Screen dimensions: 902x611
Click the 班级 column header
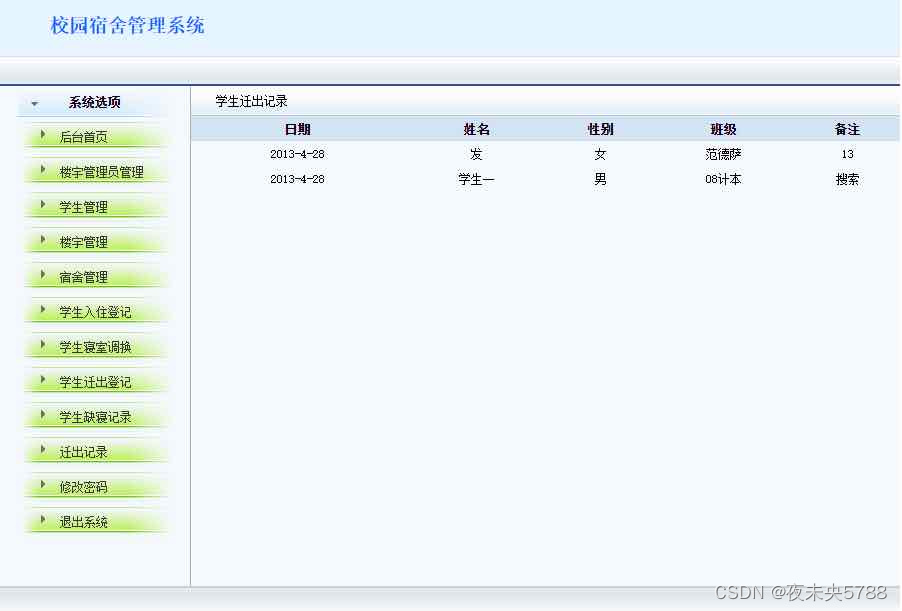pos(723,129)
